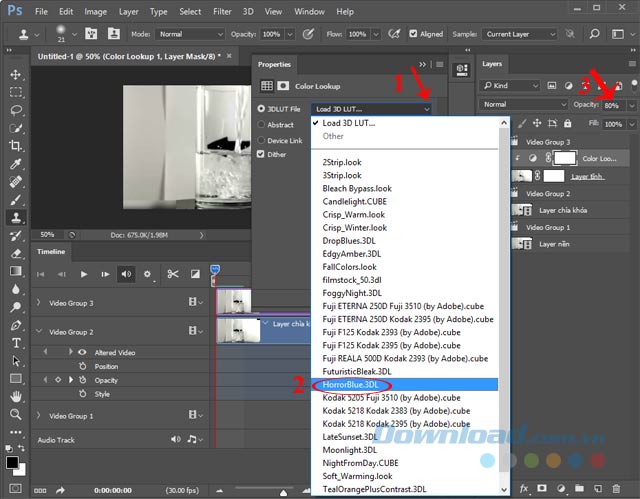The height and width of the screenshot is (499, 640).
Task: Select the Device Link radio option
Action: pyautogui.click(x=262, y=140)
